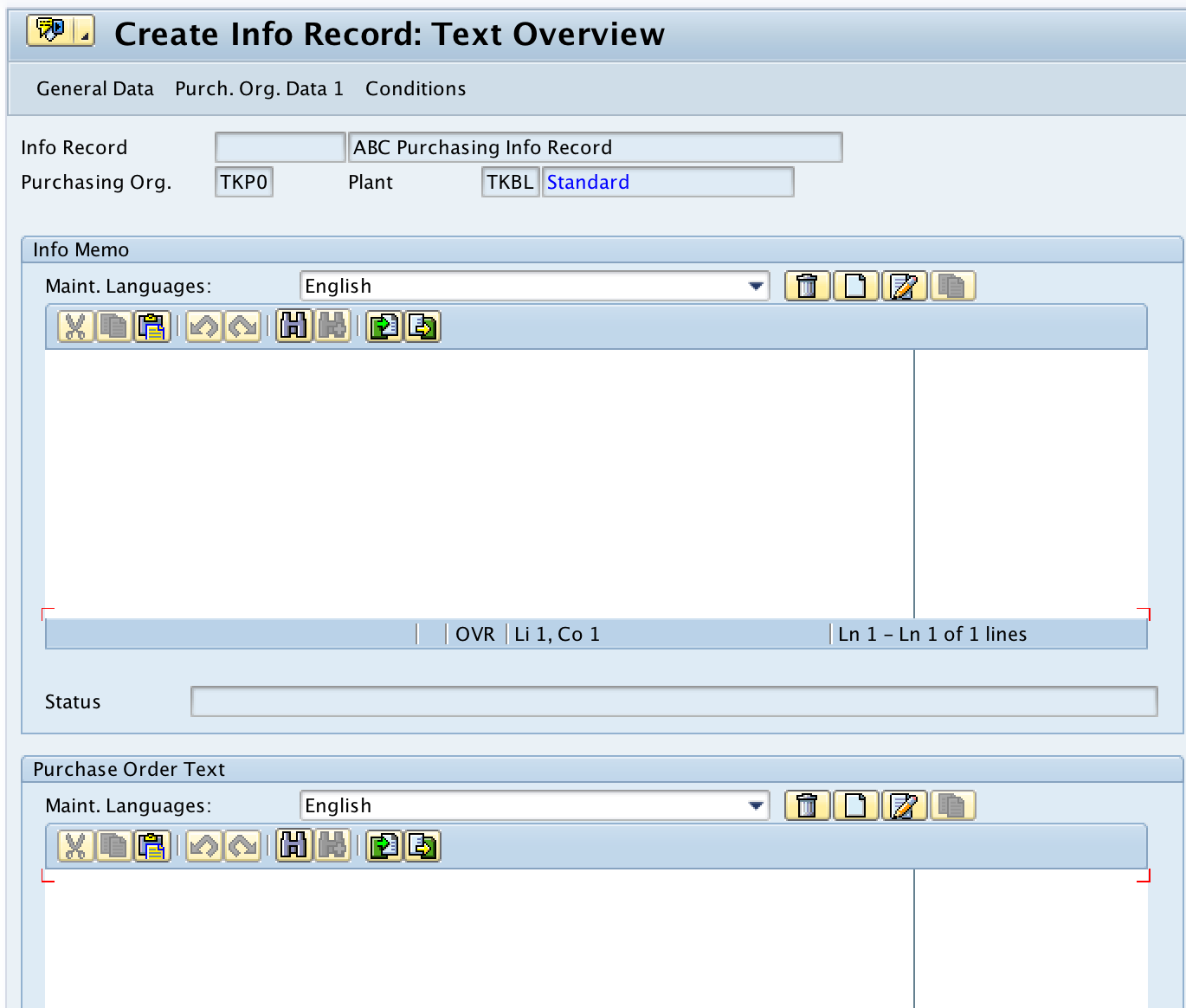Delete Purchase Order Text with trash icon
The image size is (1186, 1008).
[807, 805]
